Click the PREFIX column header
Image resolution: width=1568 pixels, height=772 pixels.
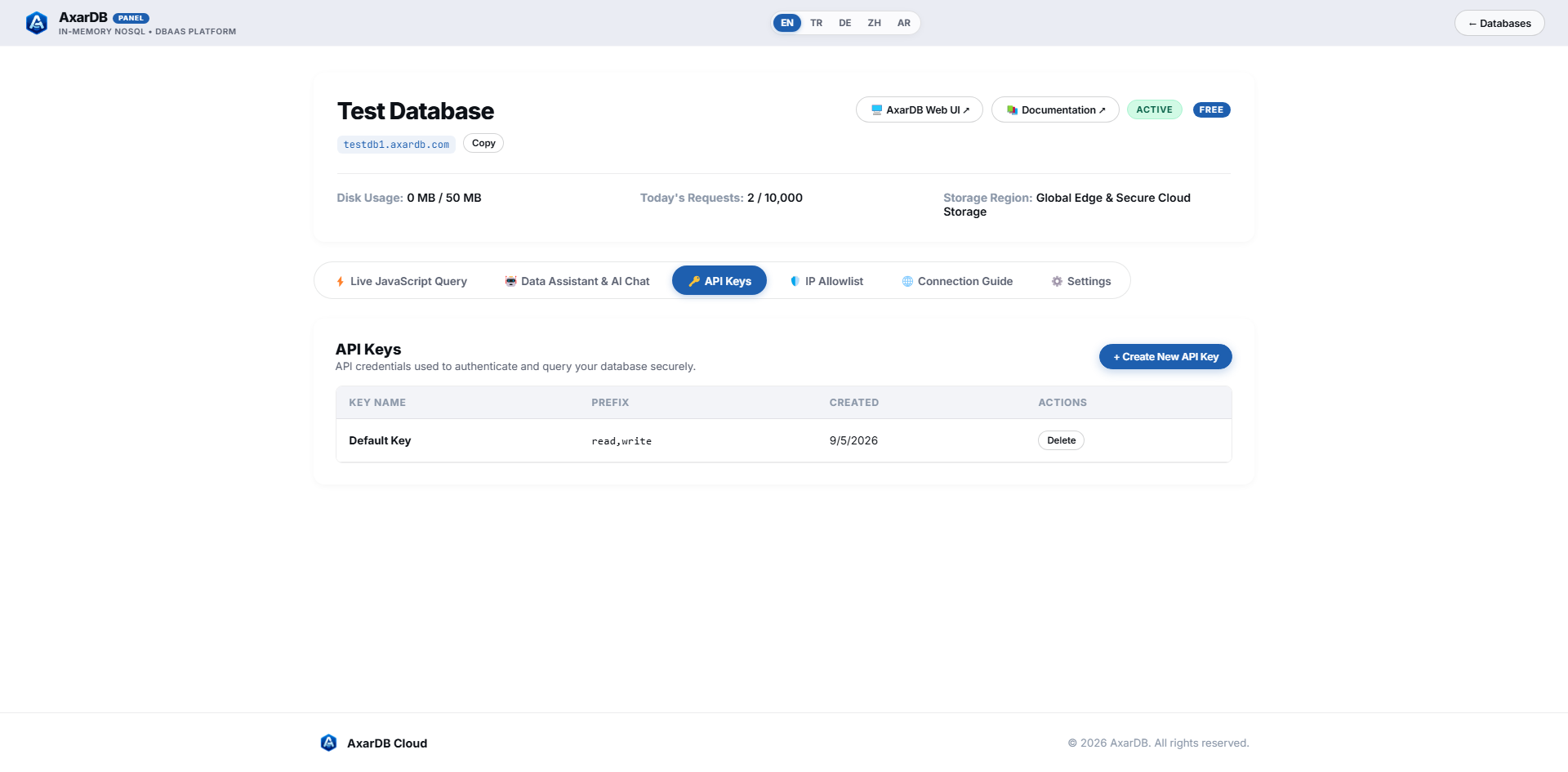pos(610,403)
